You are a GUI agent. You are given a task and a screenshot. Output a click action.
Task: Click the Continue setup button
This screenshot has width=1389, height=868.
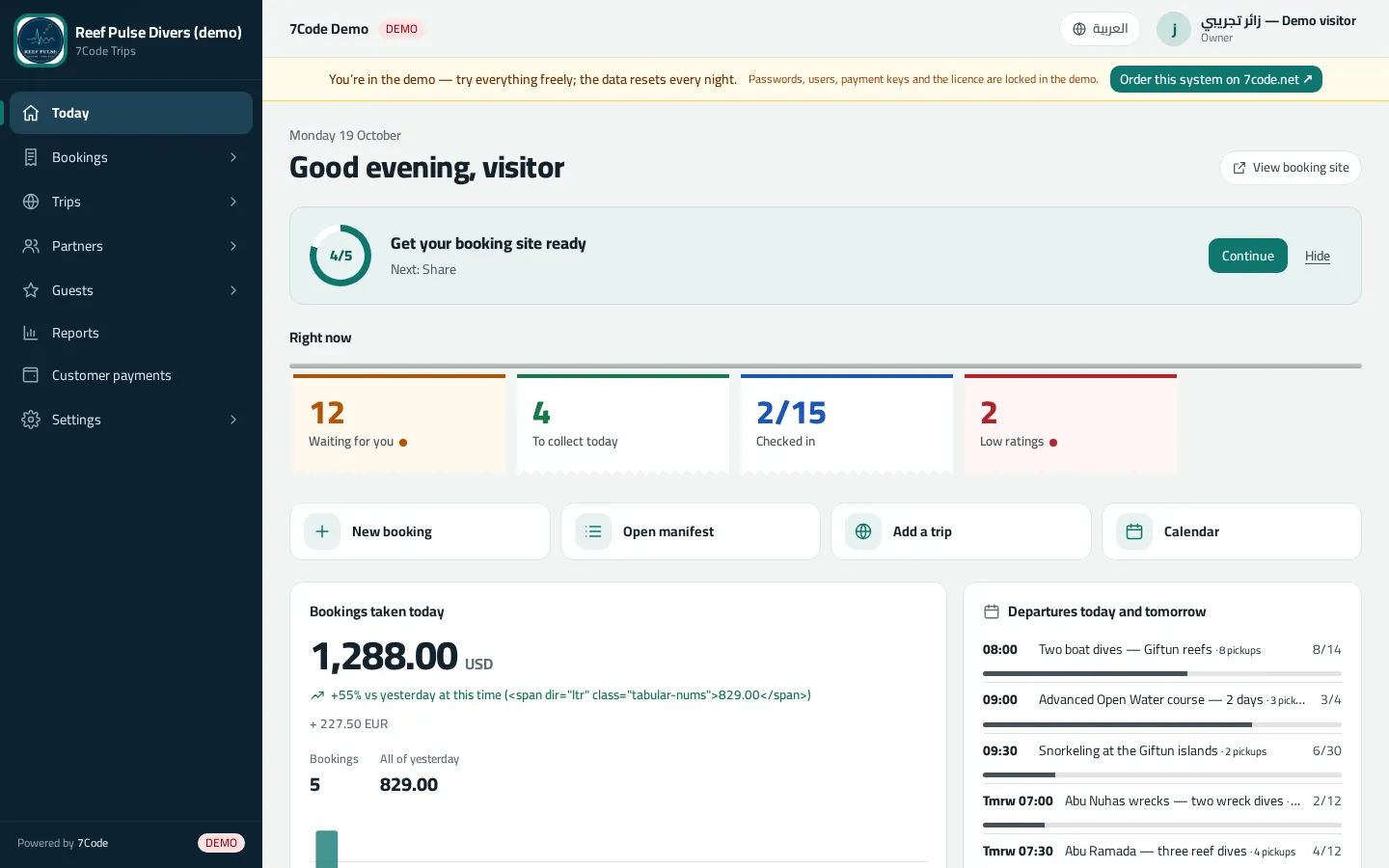[x=1248, y=256]
